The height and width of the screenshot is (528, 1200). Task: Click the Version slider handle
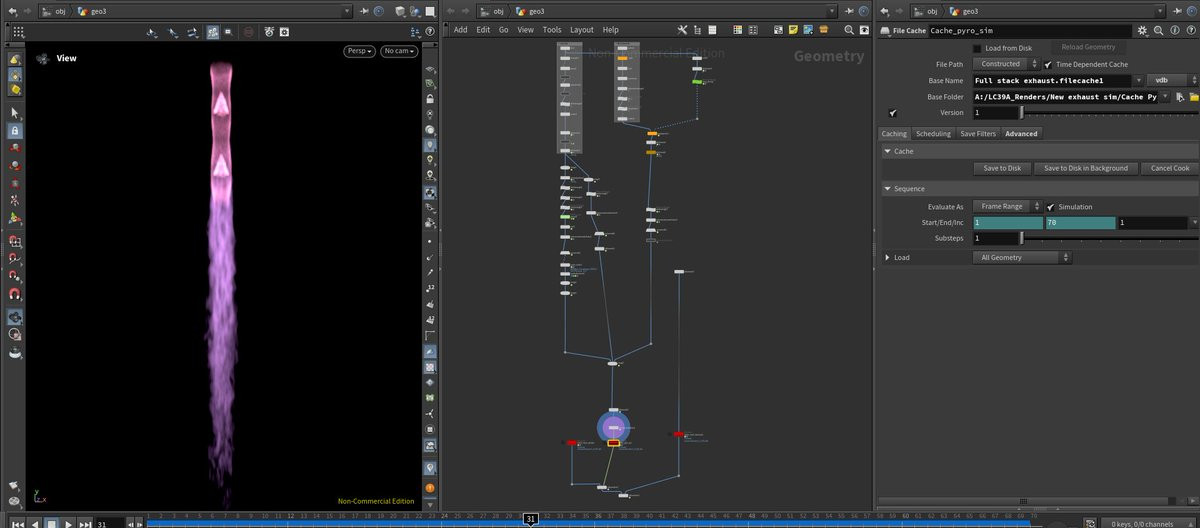[1021, 113]
